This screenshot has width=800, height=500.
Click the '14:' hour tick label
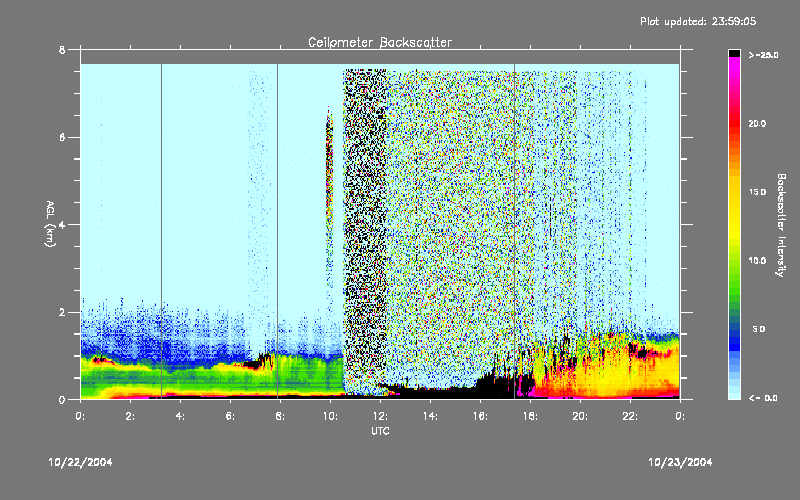coord(430,416)
